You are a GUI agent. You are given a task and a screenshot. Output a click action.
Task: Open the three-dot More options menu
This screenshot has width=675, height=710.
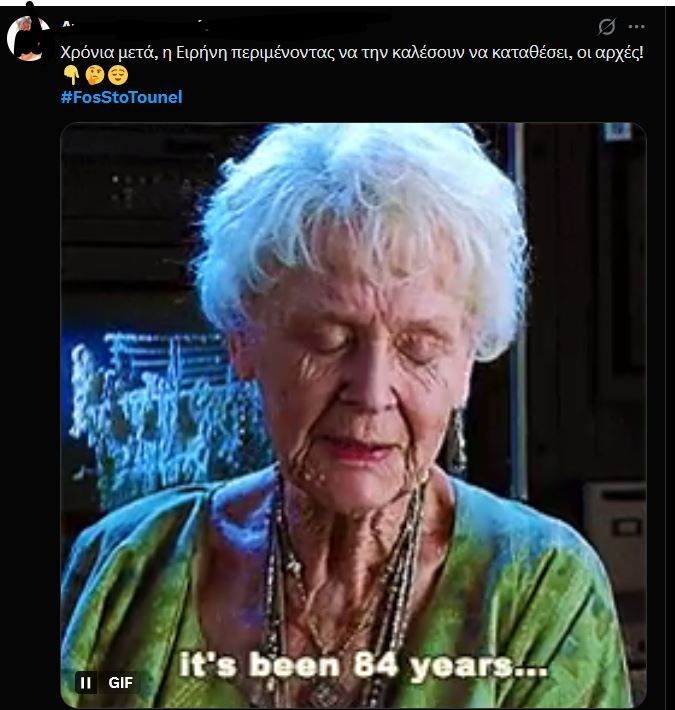coord(637,27)
